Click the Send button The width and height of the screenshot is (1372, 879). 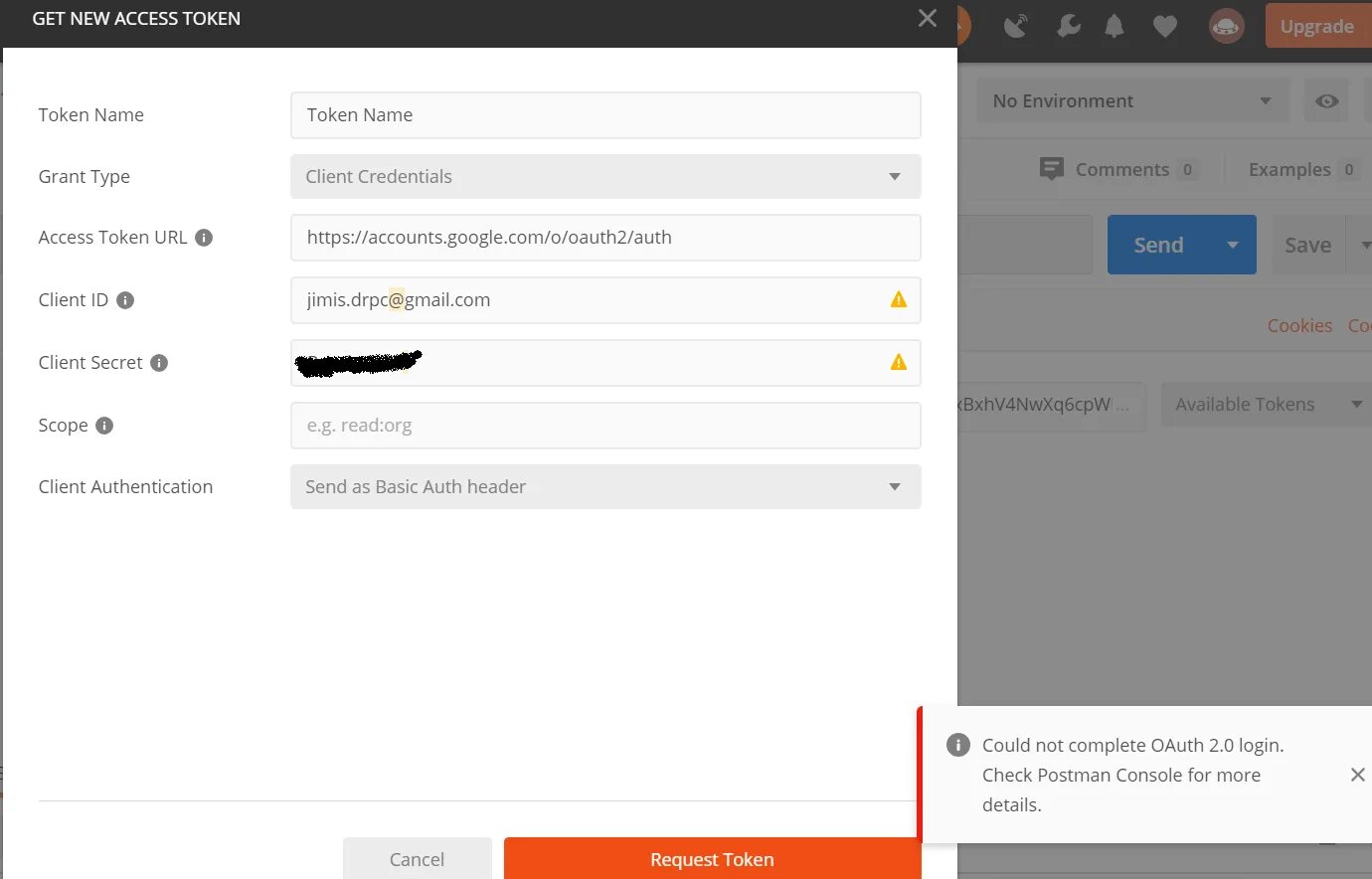coord(1159,245)
